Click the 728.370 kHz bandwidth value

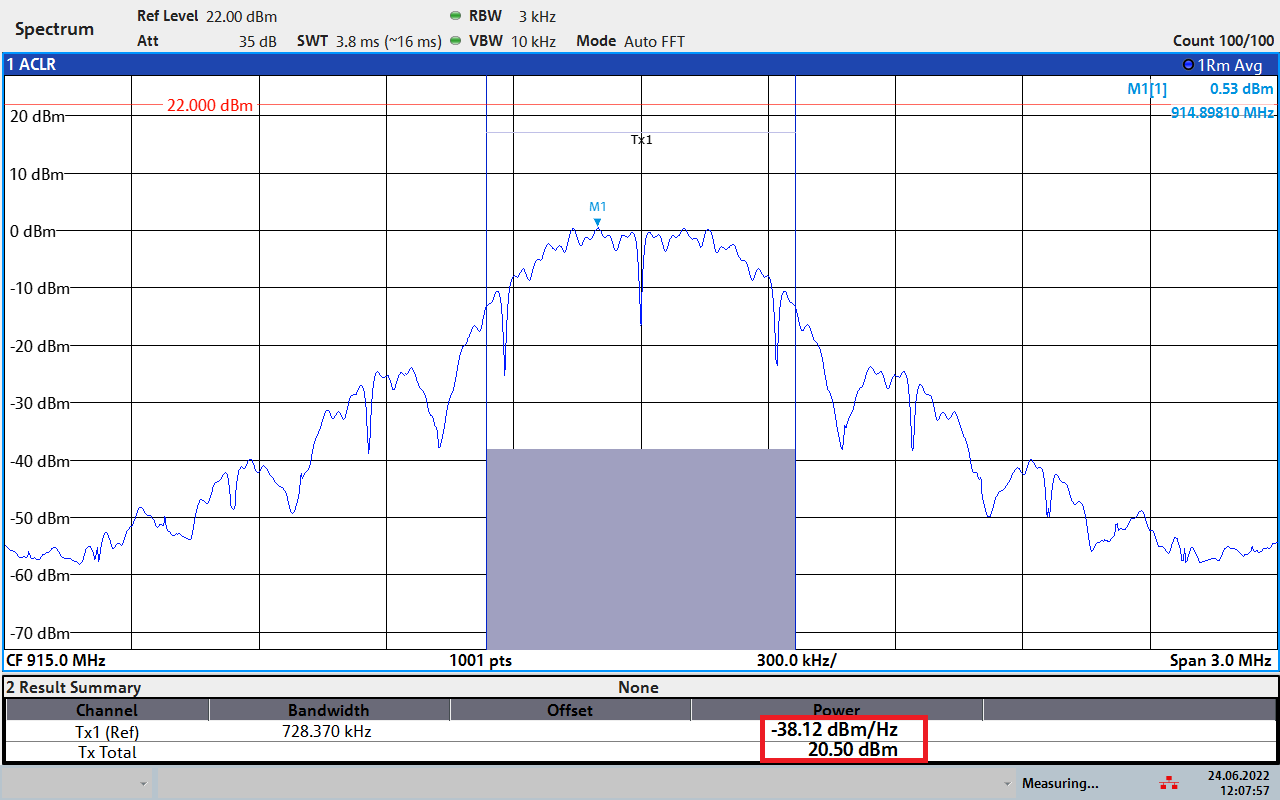pyautogui.click(x=327, y=732)
